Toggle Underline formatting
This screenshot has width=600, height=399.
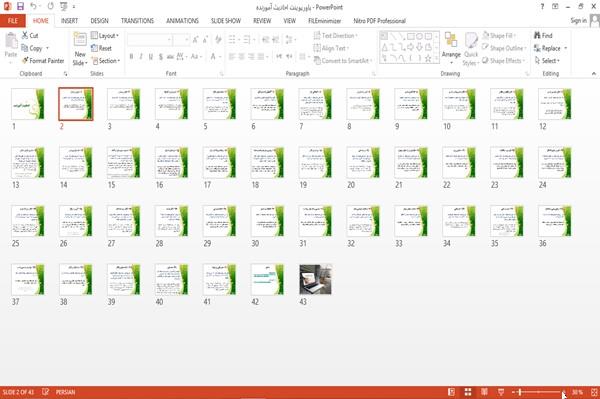[x=151, y=57]
